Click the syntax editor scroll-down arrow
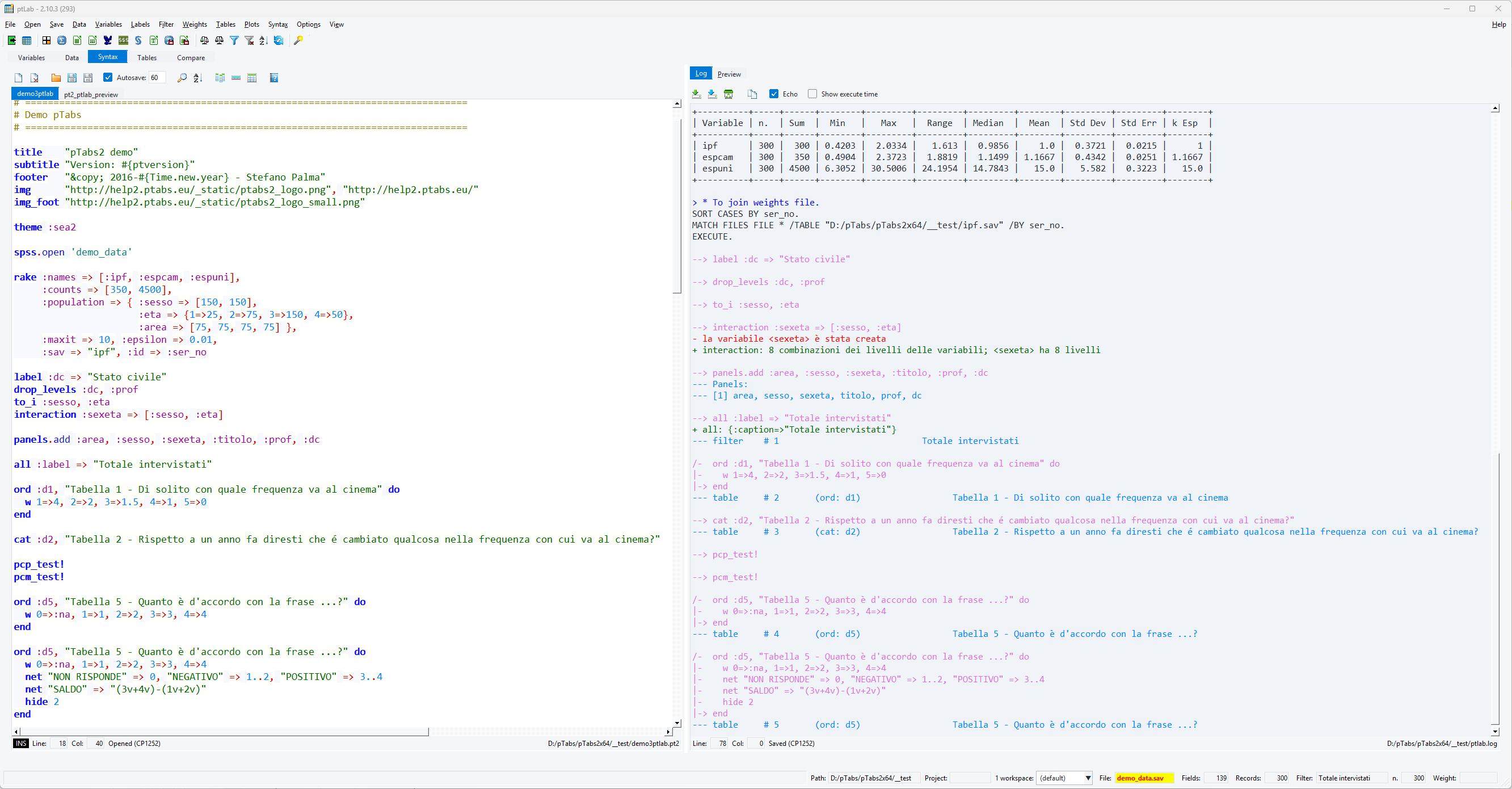This screenshot has height=789, width=1512. click(x=677, y=723)
